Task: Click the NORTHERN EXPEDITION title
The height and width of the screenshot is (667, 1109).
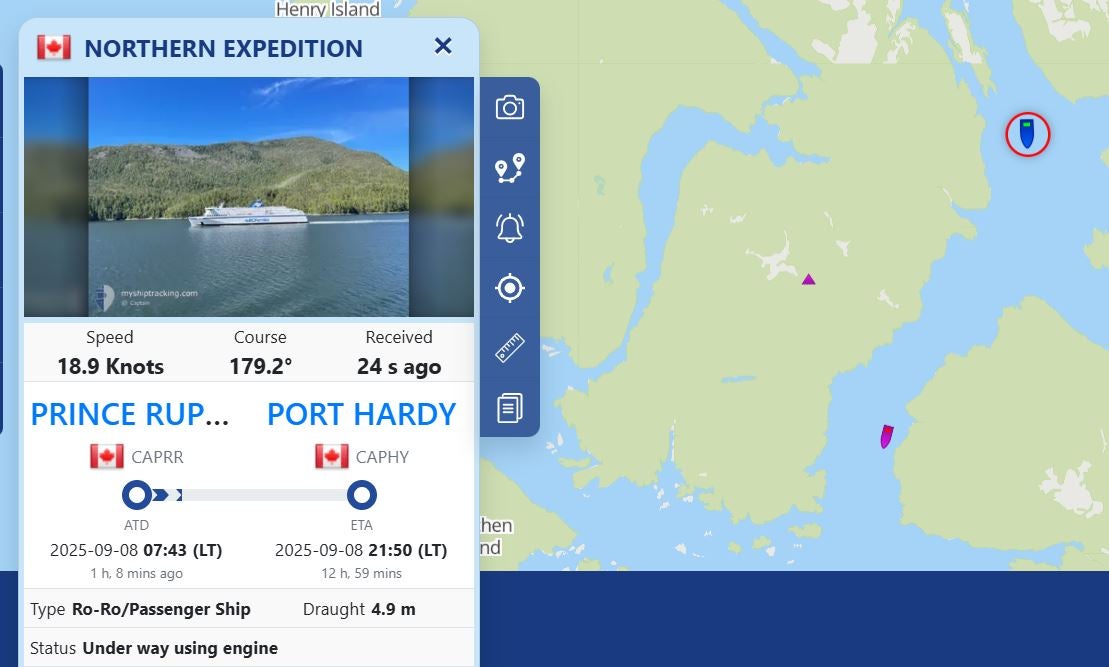Action: [x=224, y=48]
